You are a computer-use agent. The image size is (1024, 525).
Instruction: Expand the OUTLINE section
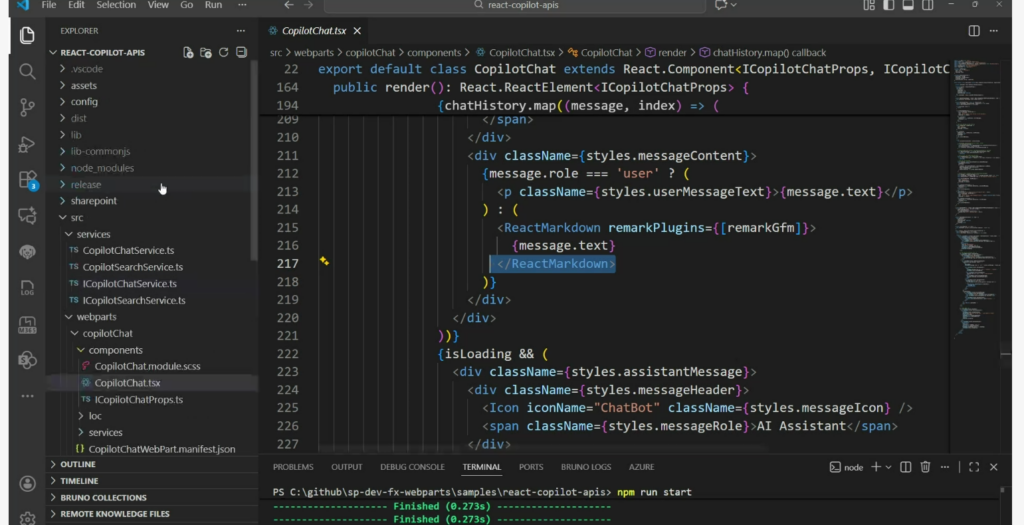[x=78, y=464]
